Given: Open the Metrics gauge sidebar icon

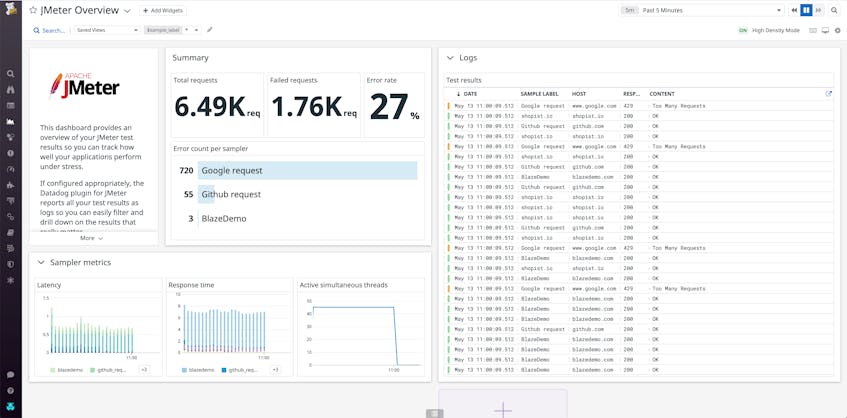Looking at the screenshot, I should tap(11, 169).
